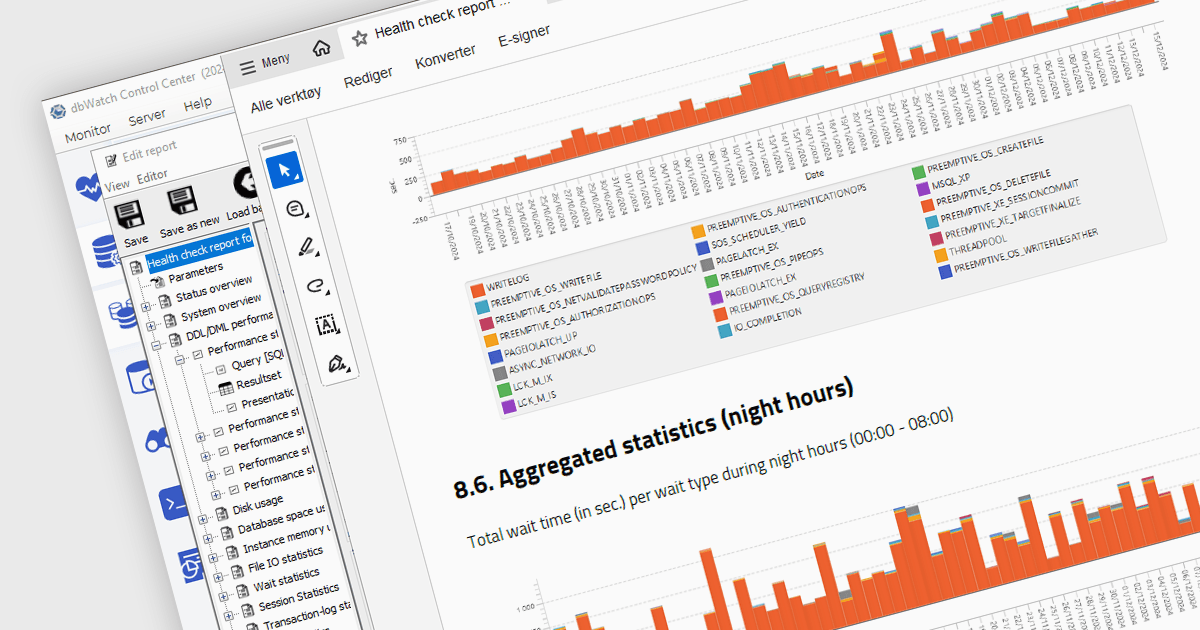Click the Save as new floppy icon
This screenshot has height=630, width=1200.
[x=183, y=200]
